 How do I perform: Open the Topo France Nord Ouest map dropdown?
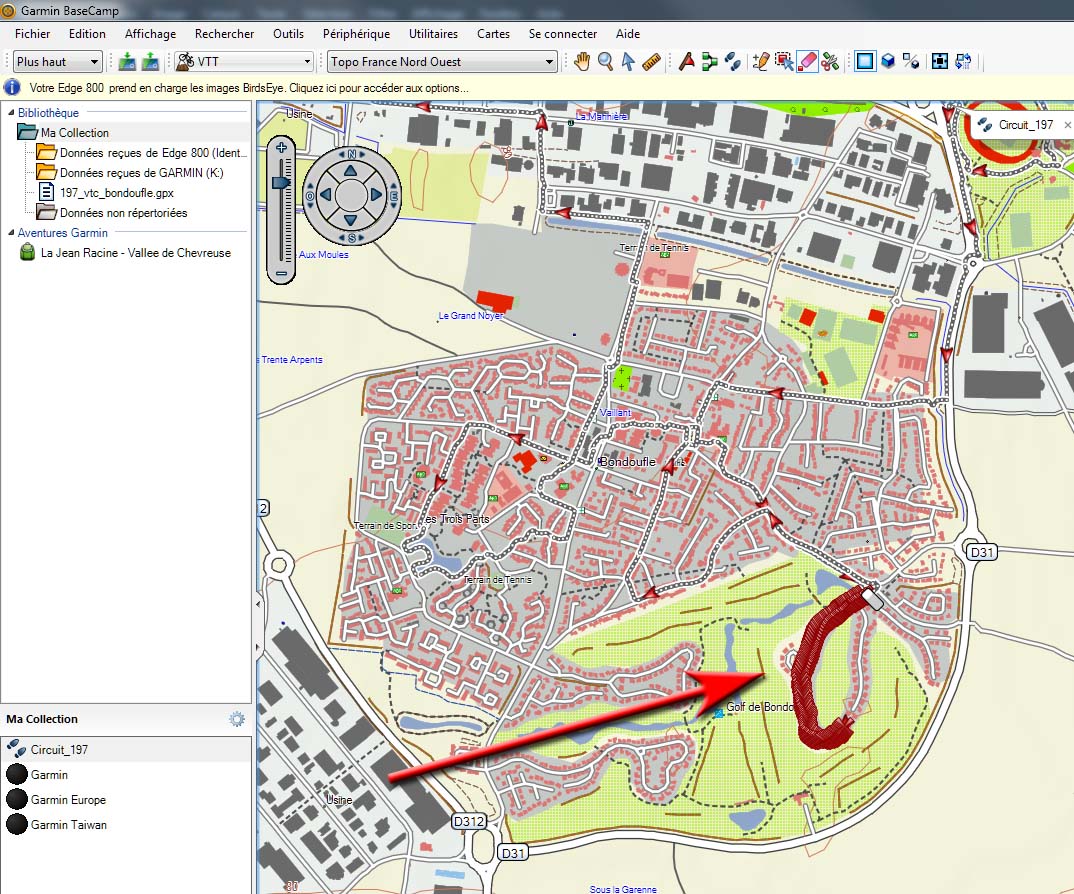(x=442, y=62)
